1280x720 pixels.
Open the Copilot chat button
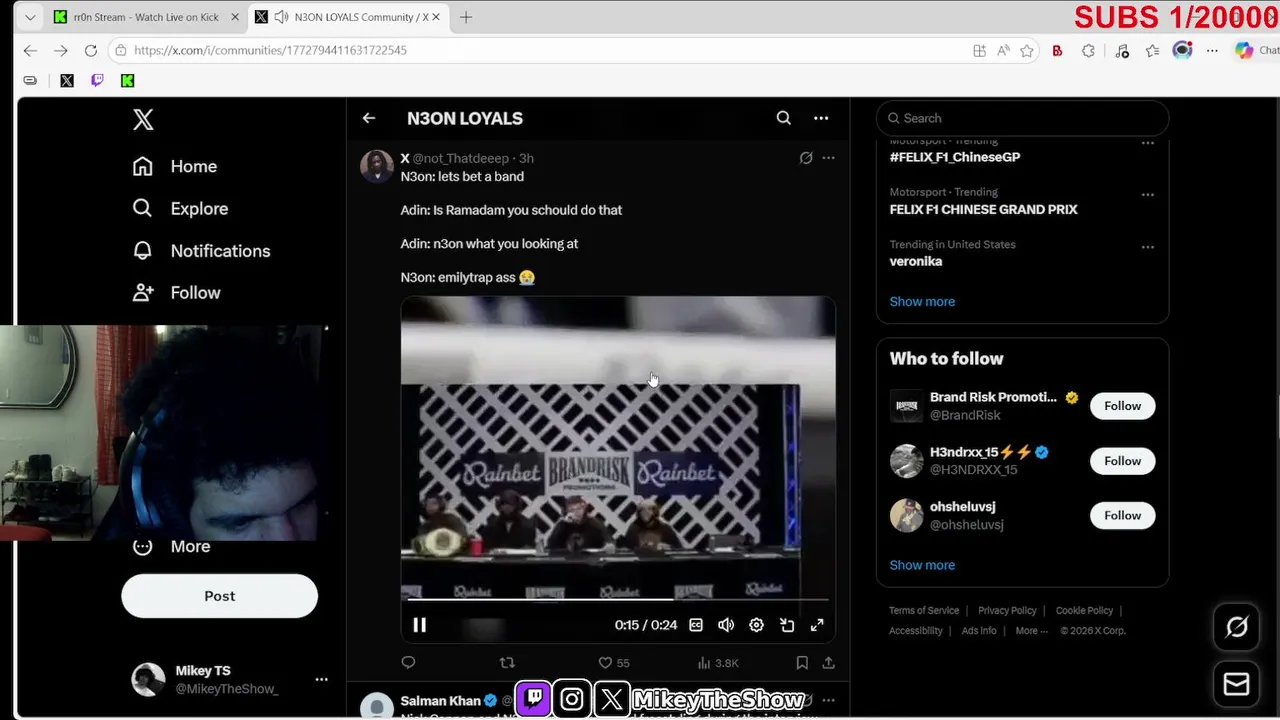tap(1255, 51)
